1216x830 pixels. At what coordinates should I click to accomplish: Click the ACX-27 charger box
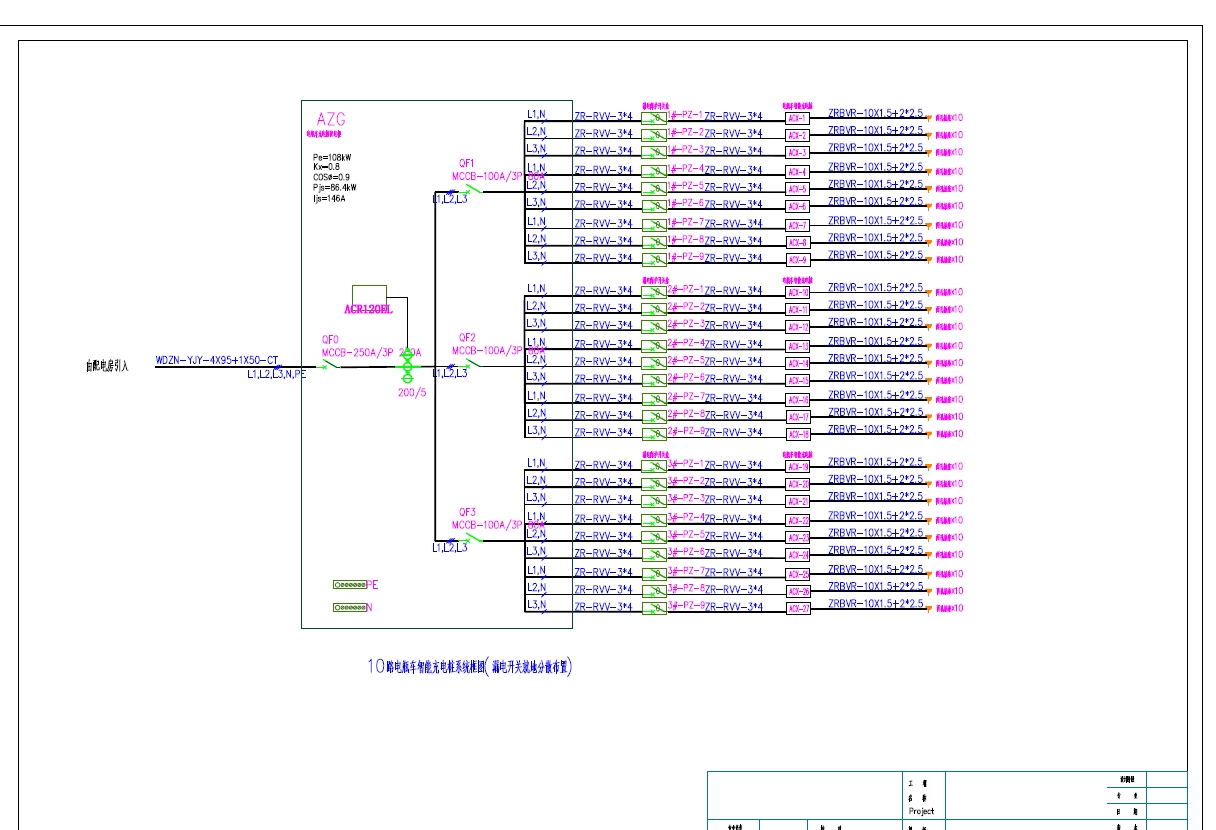point(797,608)
